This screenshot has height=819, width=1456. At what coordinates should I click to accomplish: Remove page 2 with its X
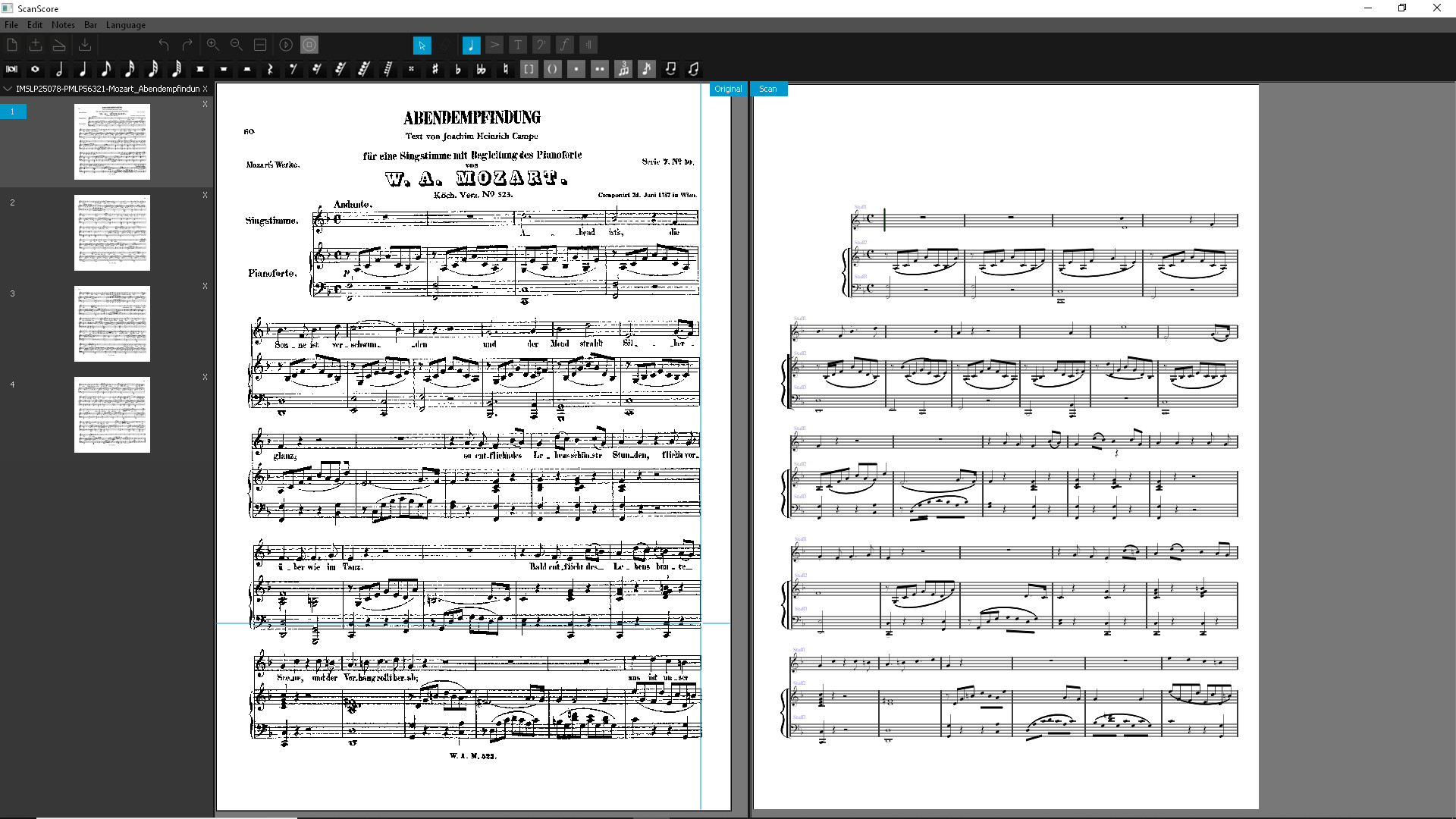click(205, 195)
